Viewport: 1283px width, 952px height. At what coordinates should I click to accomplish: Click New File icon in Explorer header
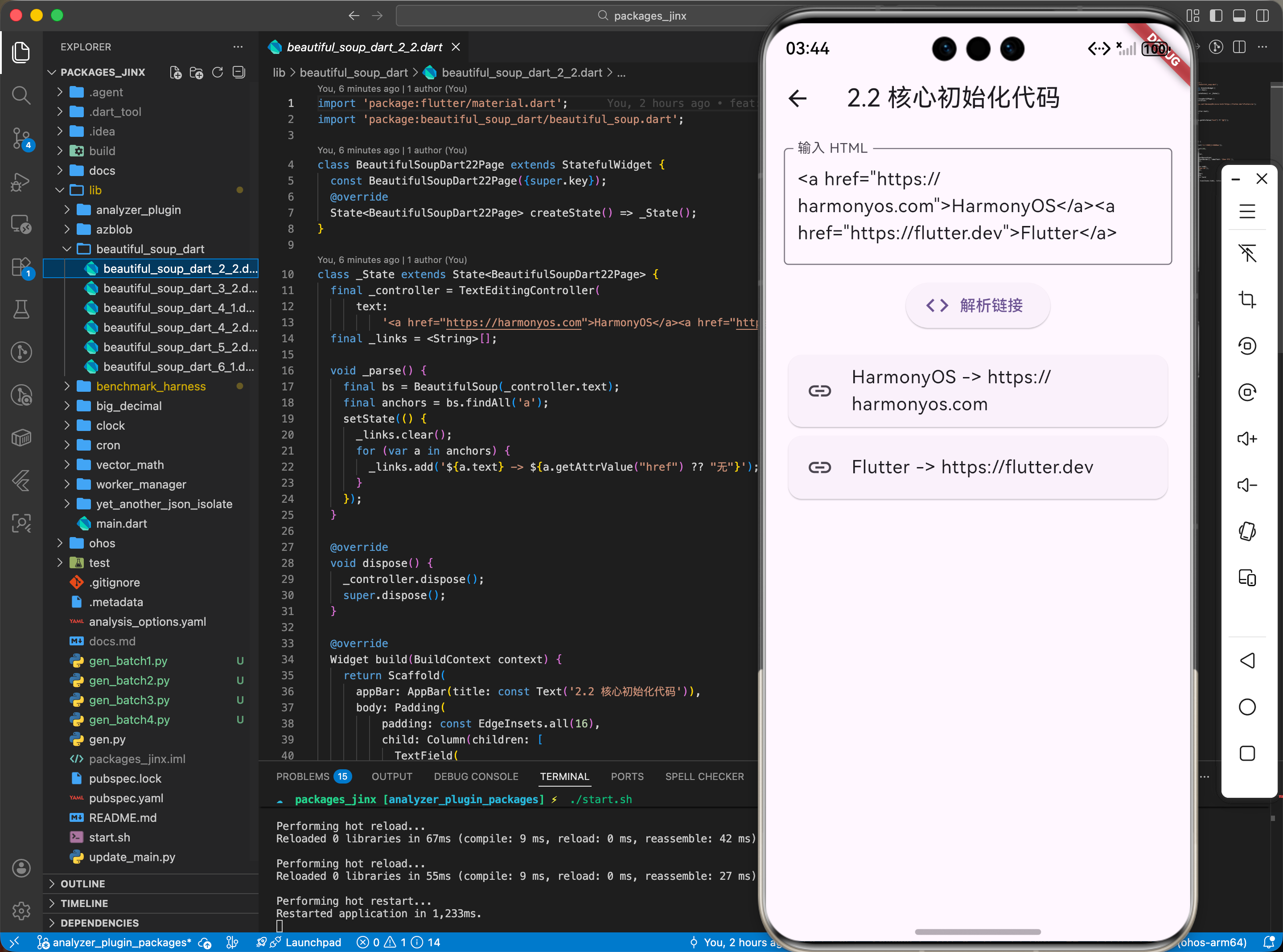[176, 73]
